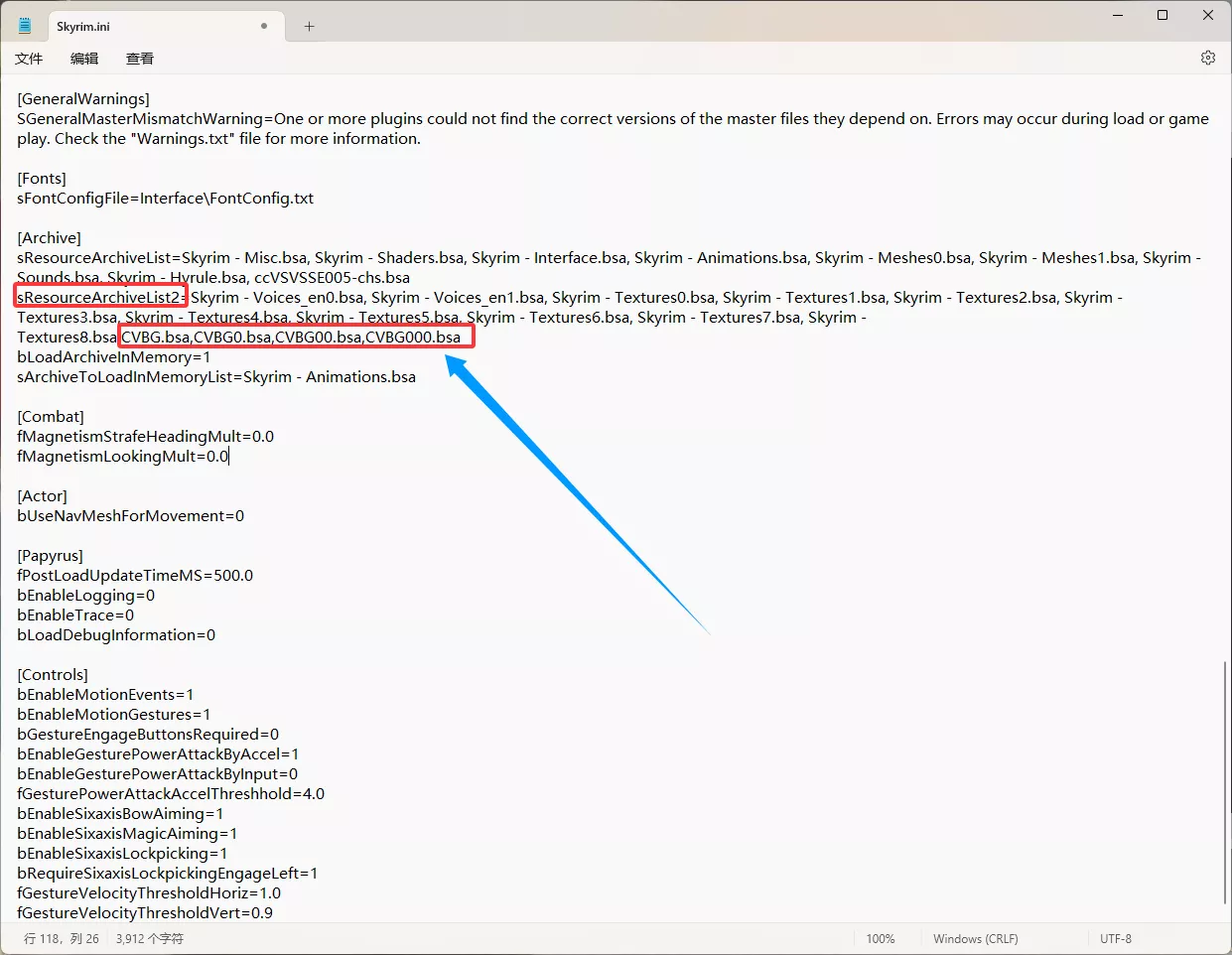Place cursor in the fMagnetismLookingMult=0.0 line
Screen dimensions: 1232x955
pos(123,457)
